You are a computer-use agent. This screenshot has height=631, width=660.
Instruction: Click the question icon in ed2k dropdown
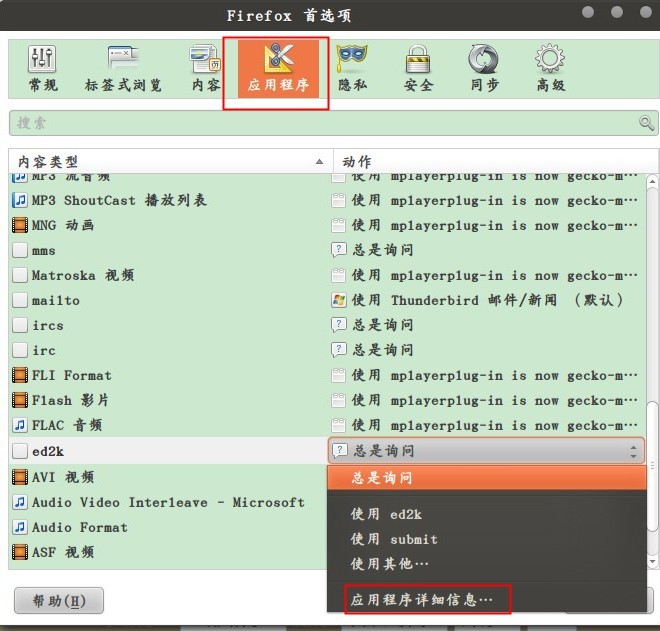coord(340,450)
